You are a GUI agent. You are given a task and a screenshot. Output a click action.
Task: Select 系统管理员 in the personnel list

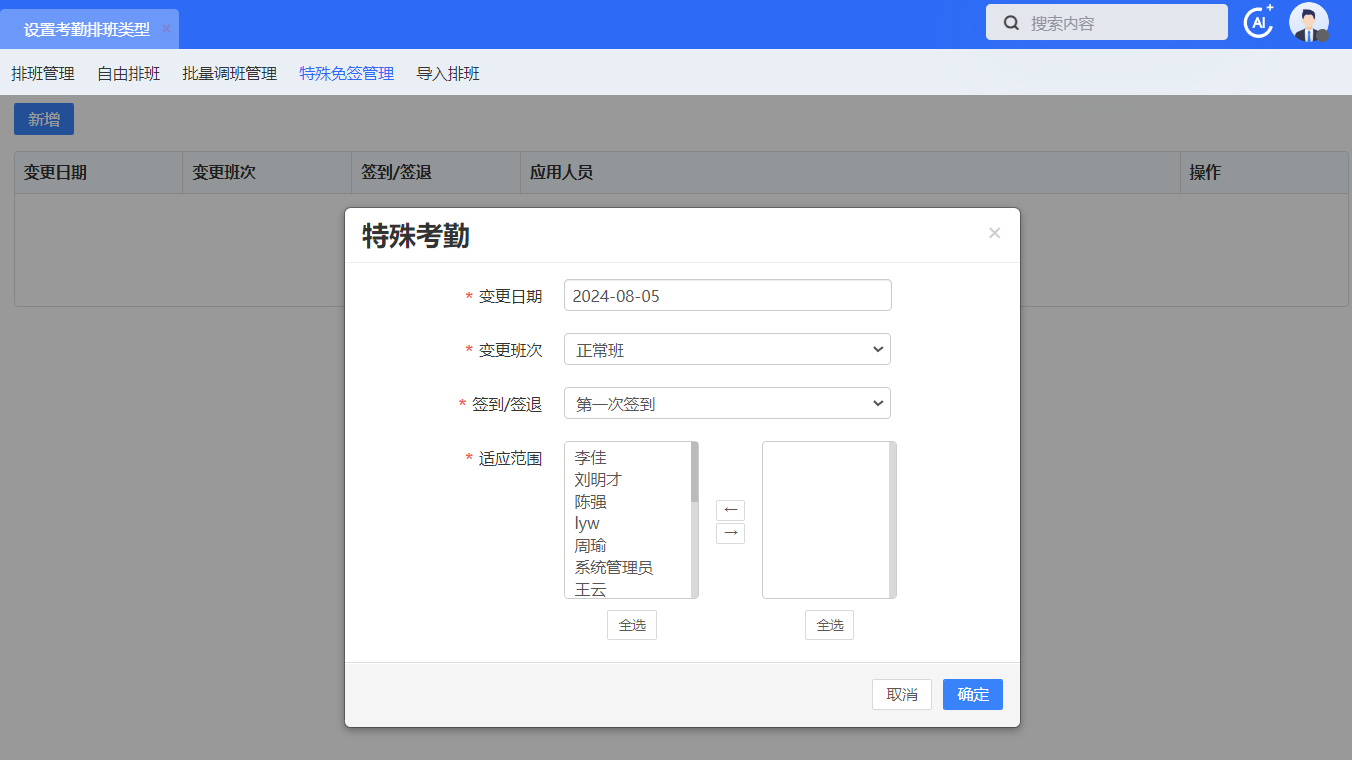tap(613, 568)
